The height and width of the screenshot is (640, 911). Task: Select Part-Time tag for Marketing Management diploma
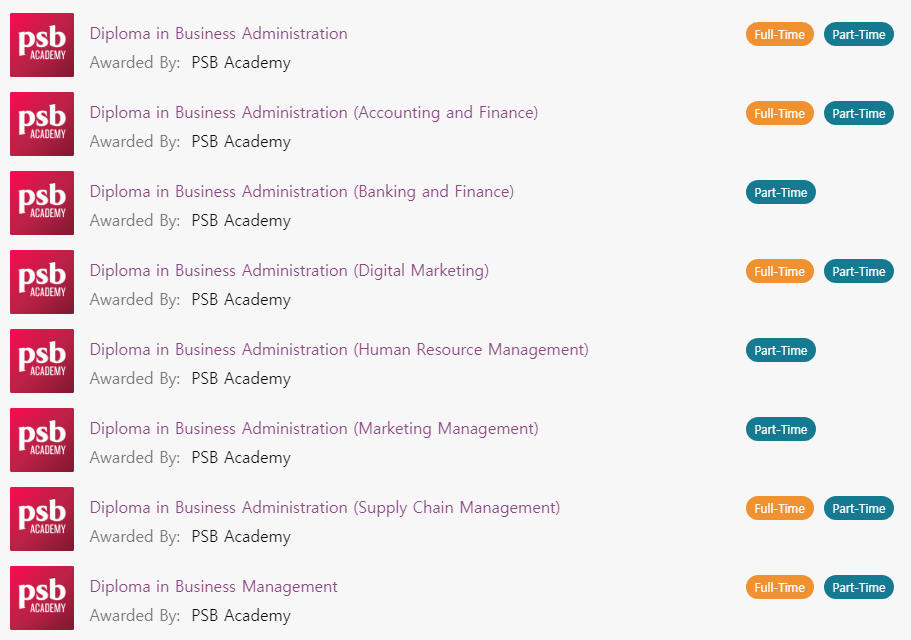(x=781, y=429)
